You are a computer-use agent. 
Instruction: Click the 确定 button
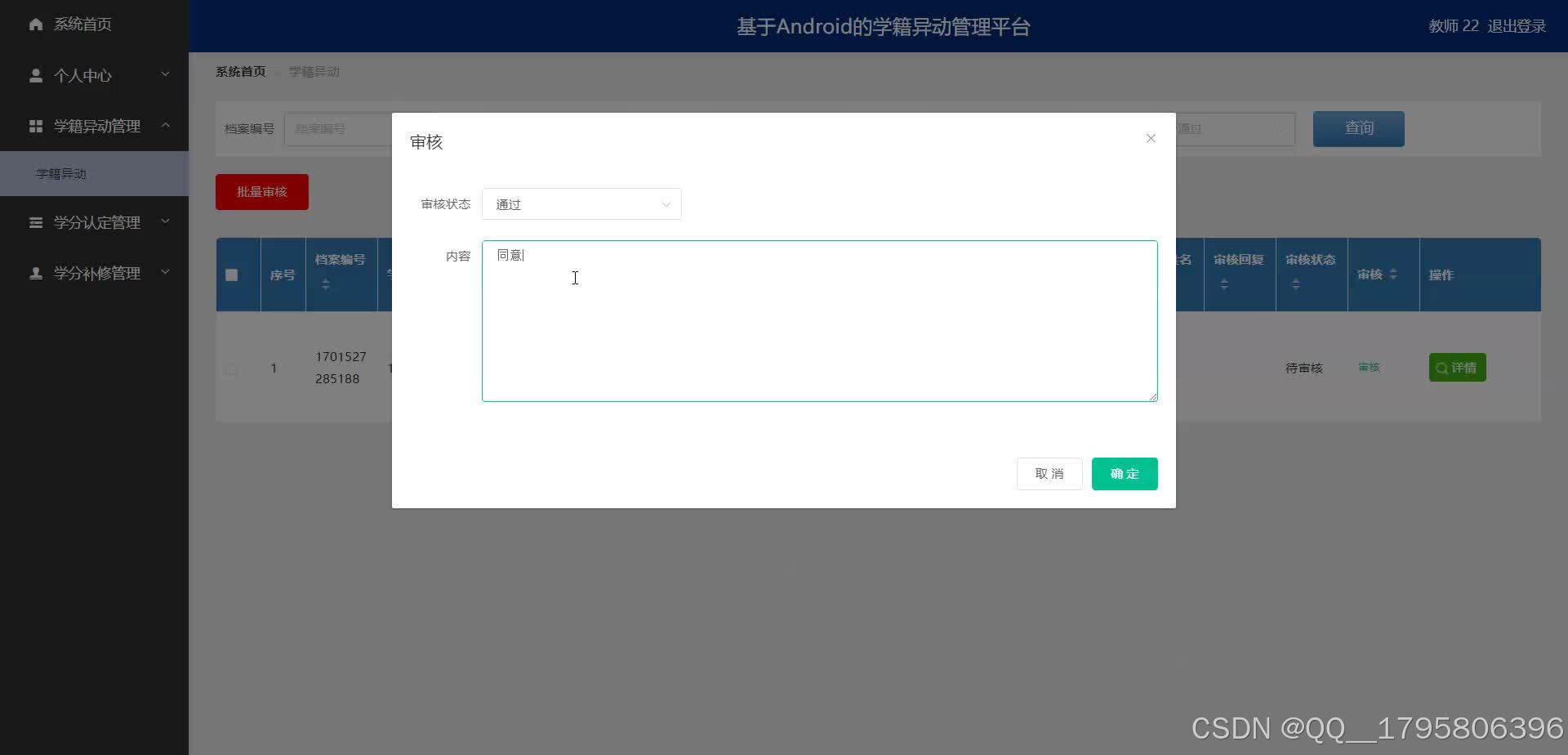point(1125,474)
